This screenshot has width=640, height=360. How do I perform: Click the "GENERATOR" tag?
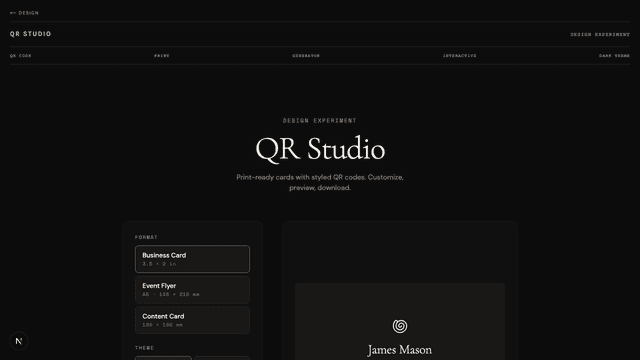[306, 56]
